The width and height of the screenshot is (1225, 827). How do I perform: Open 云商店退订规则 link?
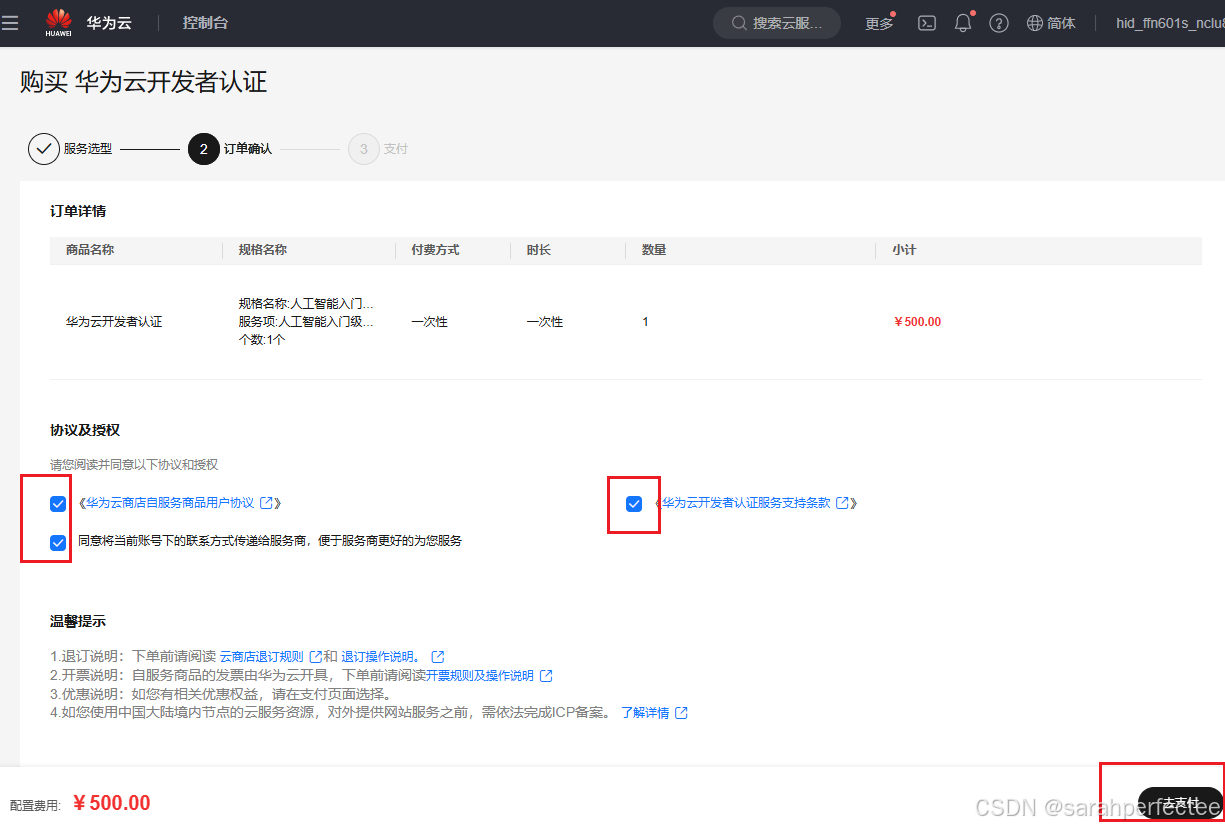click(x=262, y=657)
